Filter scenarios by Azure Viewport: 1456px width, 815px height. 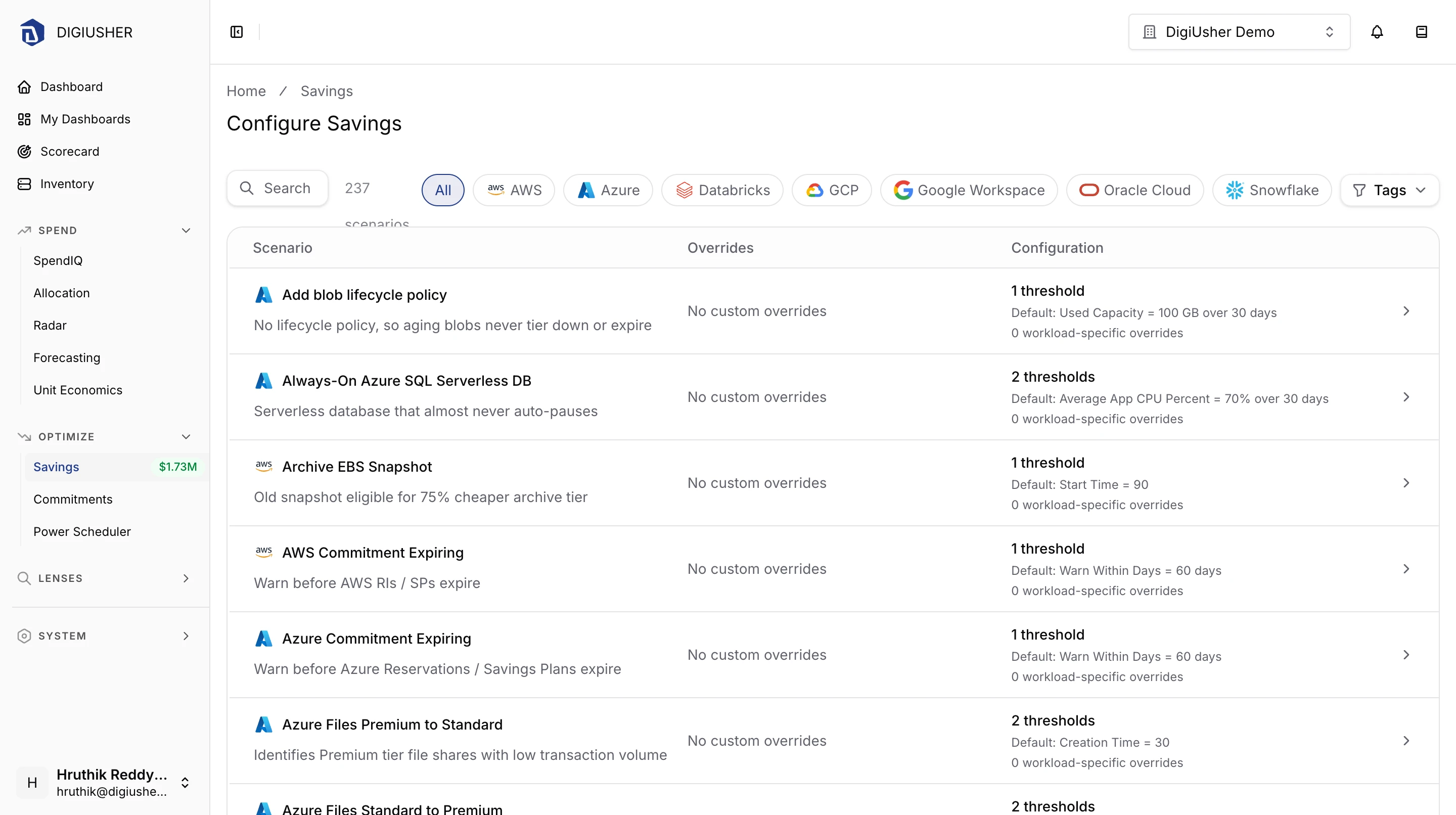pyautogui.click(x=608, y=191)
